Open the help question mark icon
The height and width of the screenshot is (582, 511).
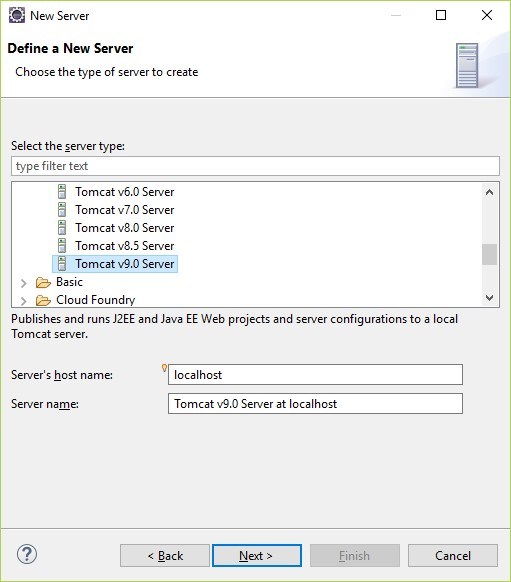coord(27,555)
